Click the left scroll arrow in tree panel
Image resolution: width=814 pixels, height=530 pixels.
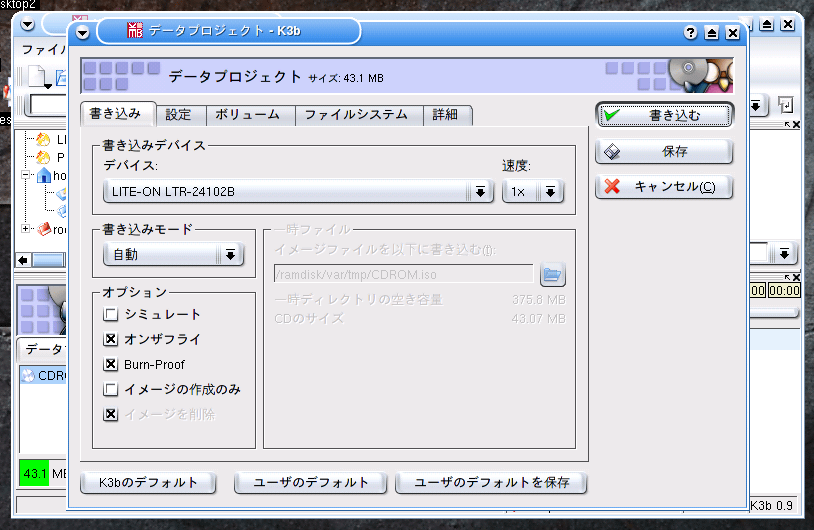23,260
